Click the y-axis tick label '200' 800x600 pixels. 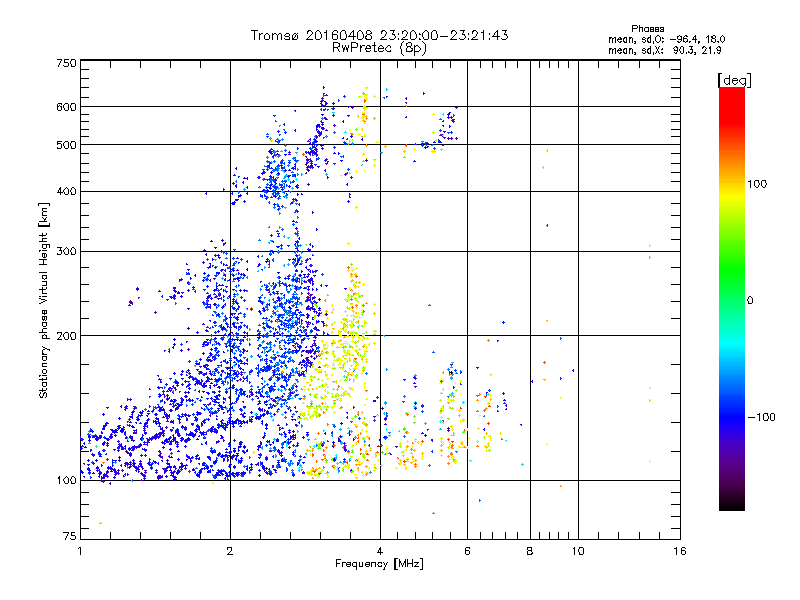coord(66,336)
